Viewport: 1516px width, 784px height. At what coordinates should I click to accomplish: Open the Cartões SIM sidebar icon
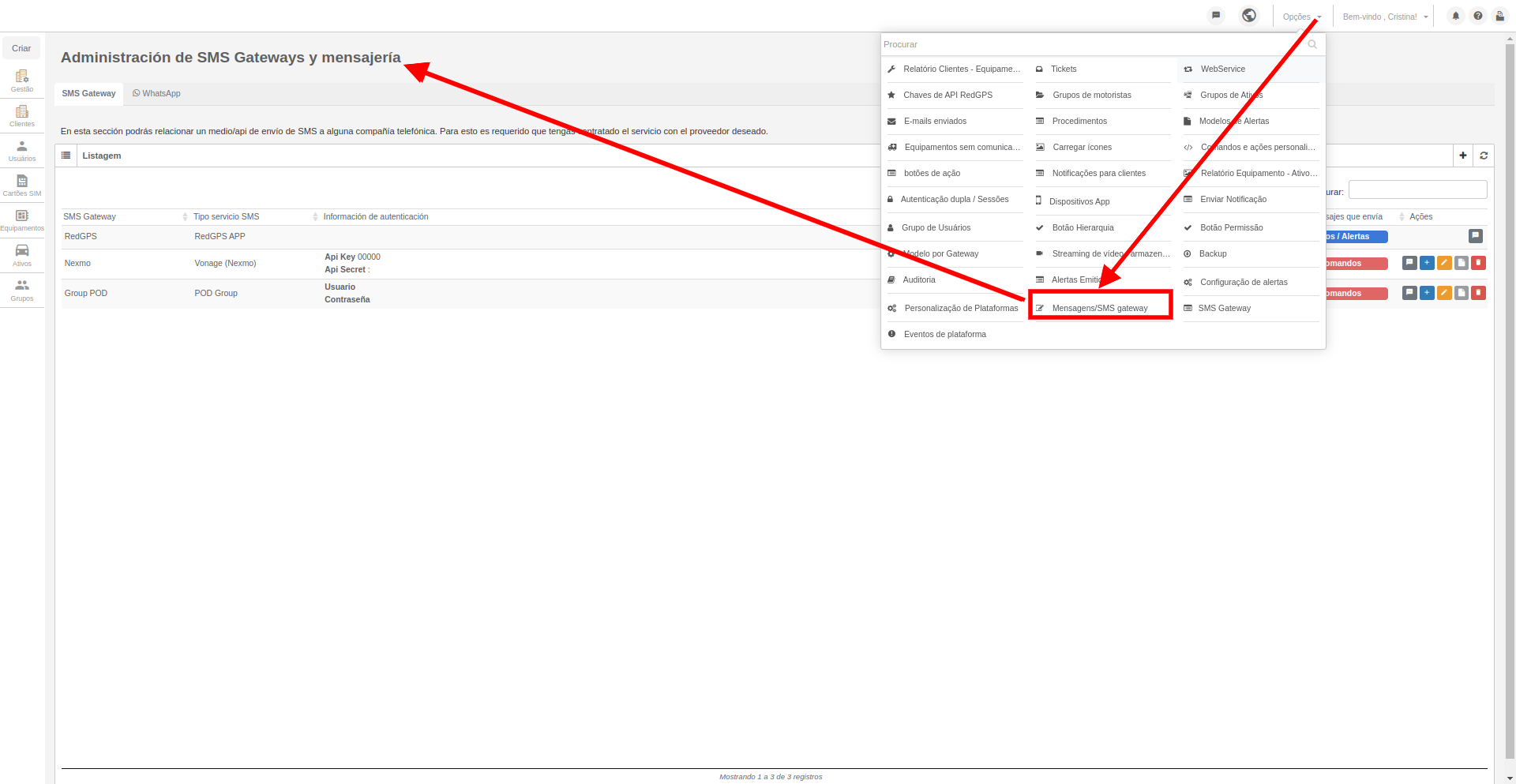tap(22, 185)
